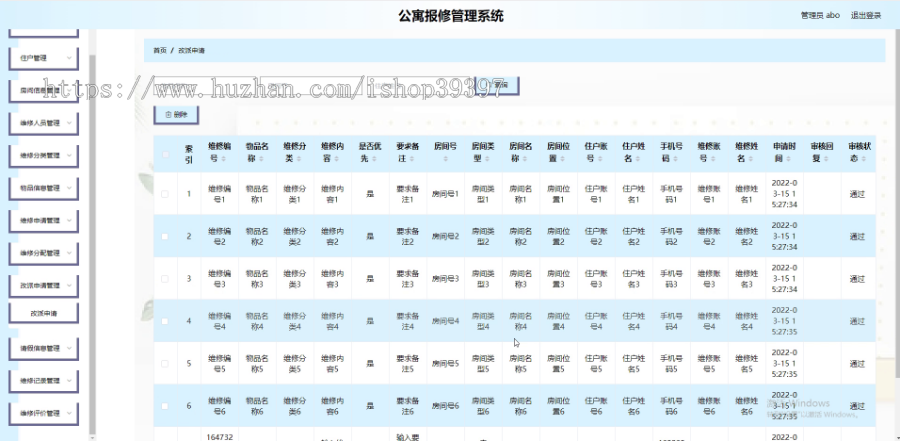Sort by the 房间号 column arrows
The width and height of the screenshot is (900, 441).
tap(446, 159)
